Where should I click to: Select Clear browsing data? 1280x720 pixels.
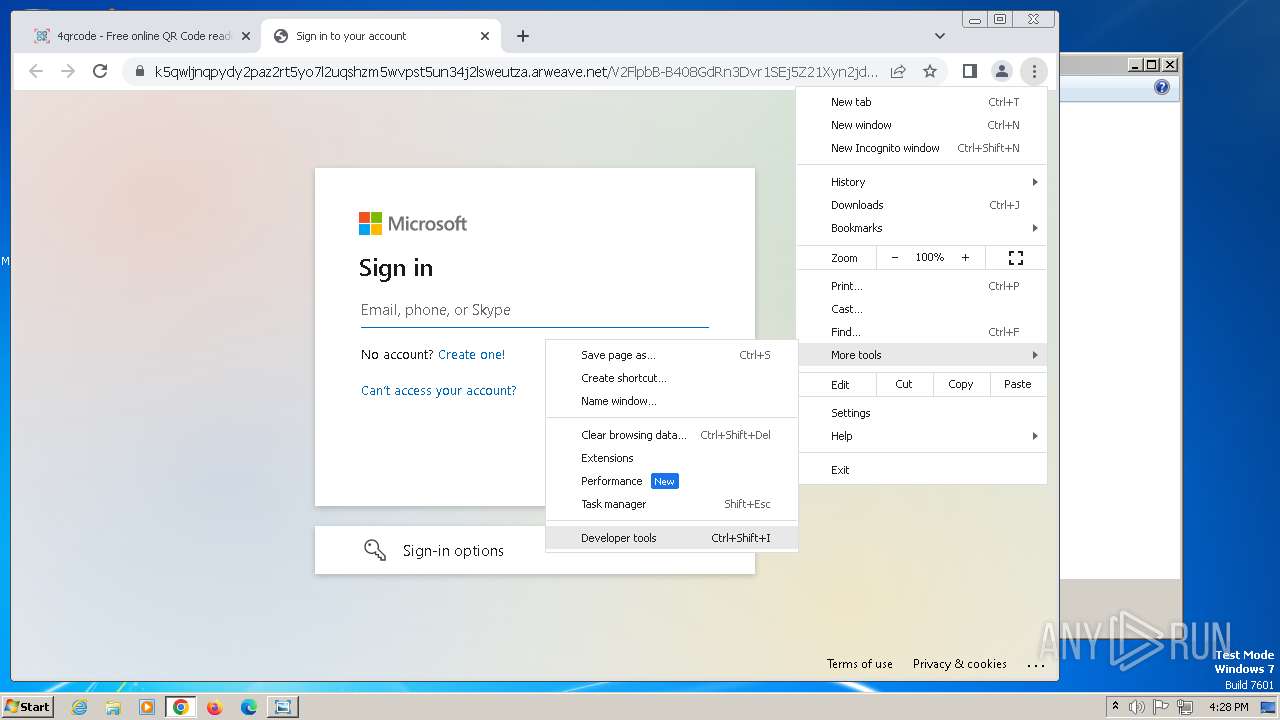pyautogui.click(x=672, y=435)
